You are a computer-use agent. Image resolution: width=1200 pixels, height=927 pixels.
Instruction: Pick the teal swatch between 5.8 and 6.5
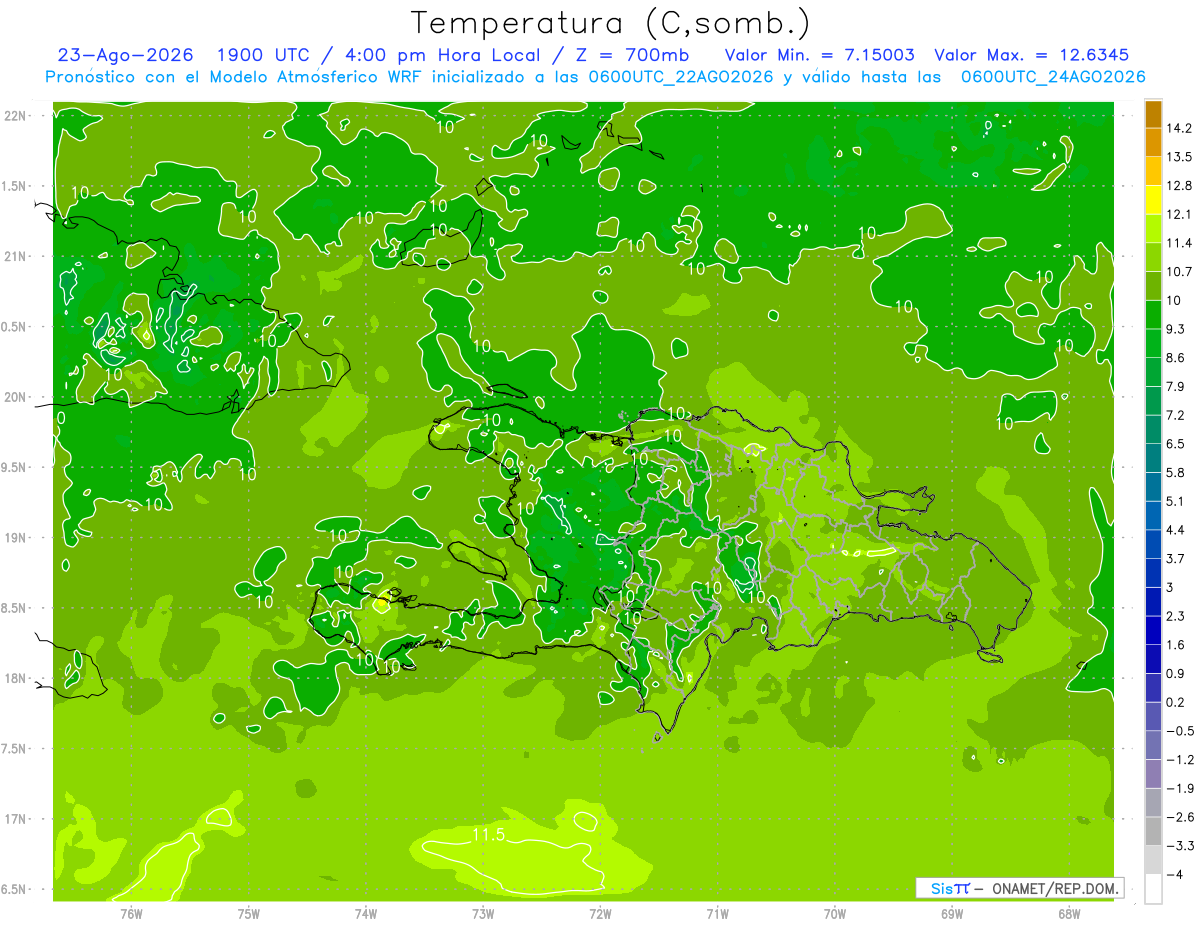coord(1153,458)
